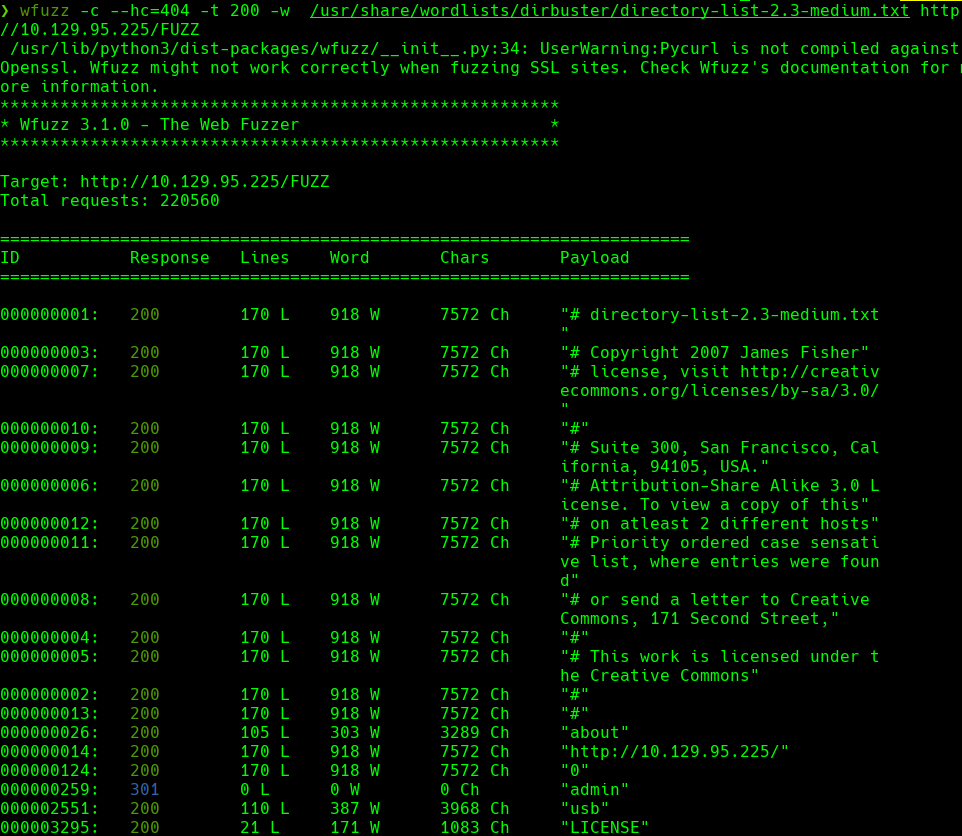Select the "admin" payload entry
Viewport: 962px width, 836px height.
pos(595,789)
